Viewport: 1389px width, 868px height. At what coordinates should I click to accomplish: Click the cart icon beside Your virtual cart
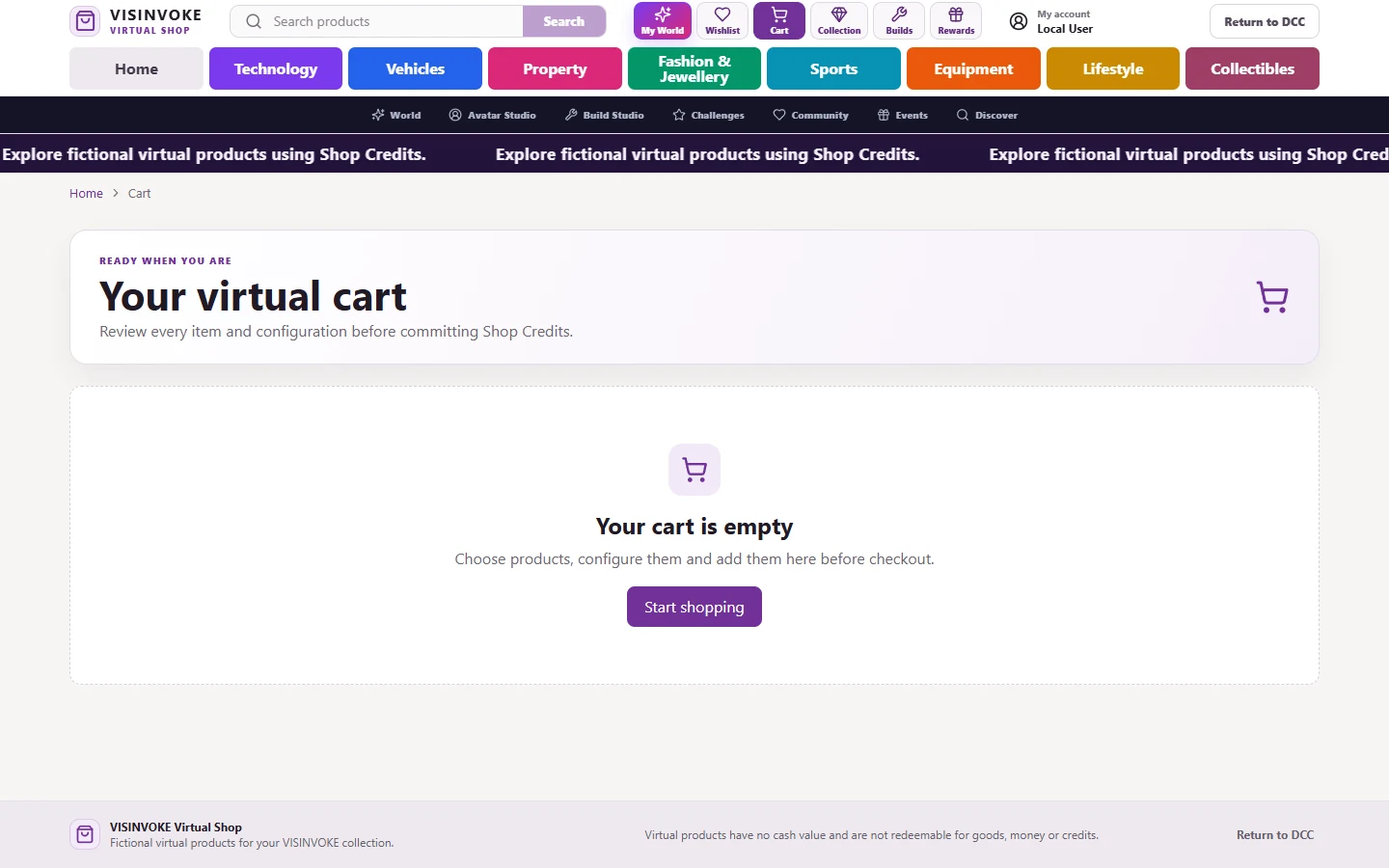[x=1272, y=297]
